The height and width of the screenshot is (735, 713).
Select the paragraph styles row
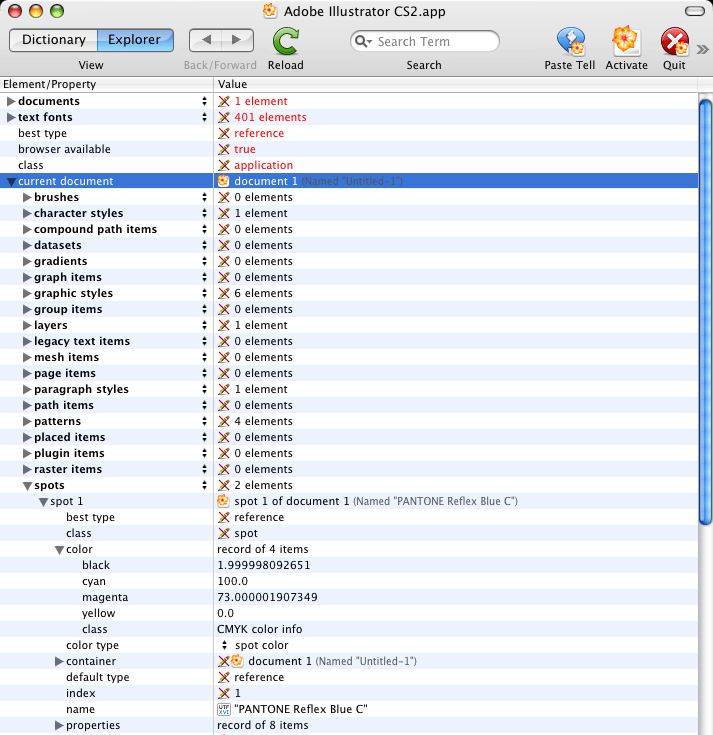click(x=349, y=389)
